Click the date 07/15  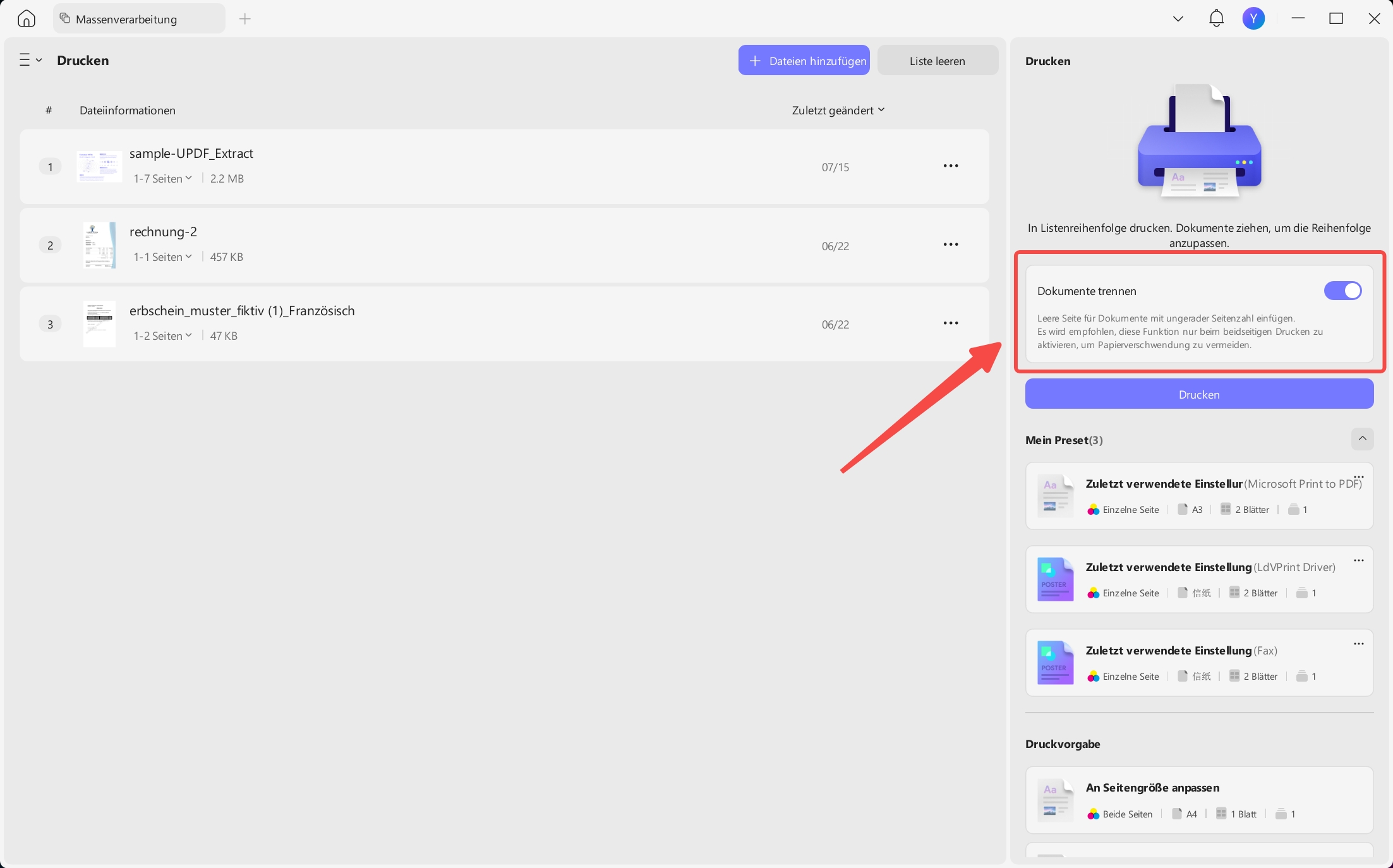pyautogui.click(x=835, y=167)
